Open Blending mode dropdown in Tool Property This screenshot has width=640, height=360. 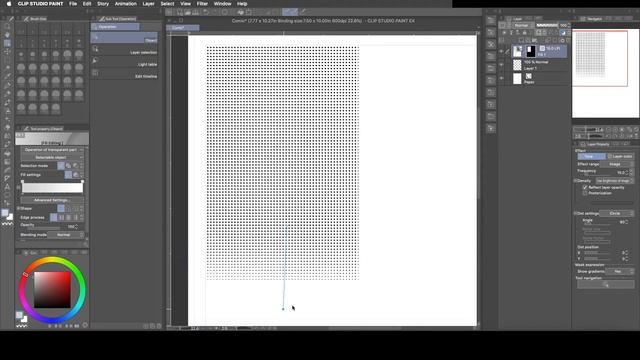click(65, 235)
